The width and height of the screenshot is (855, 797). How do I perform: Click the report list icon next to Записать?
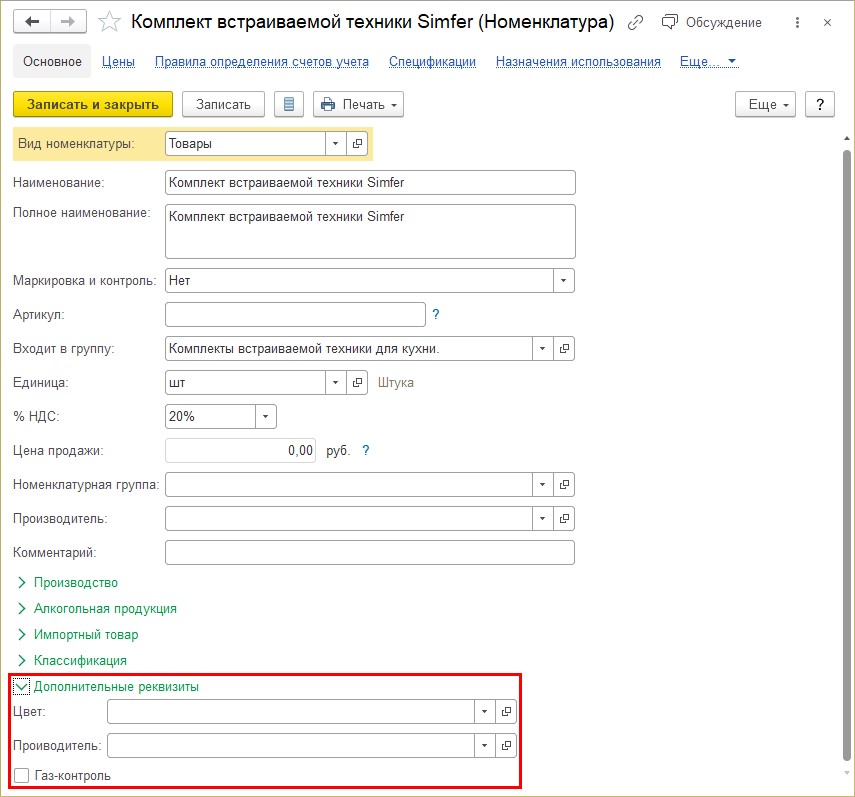(x=289, y=104)
